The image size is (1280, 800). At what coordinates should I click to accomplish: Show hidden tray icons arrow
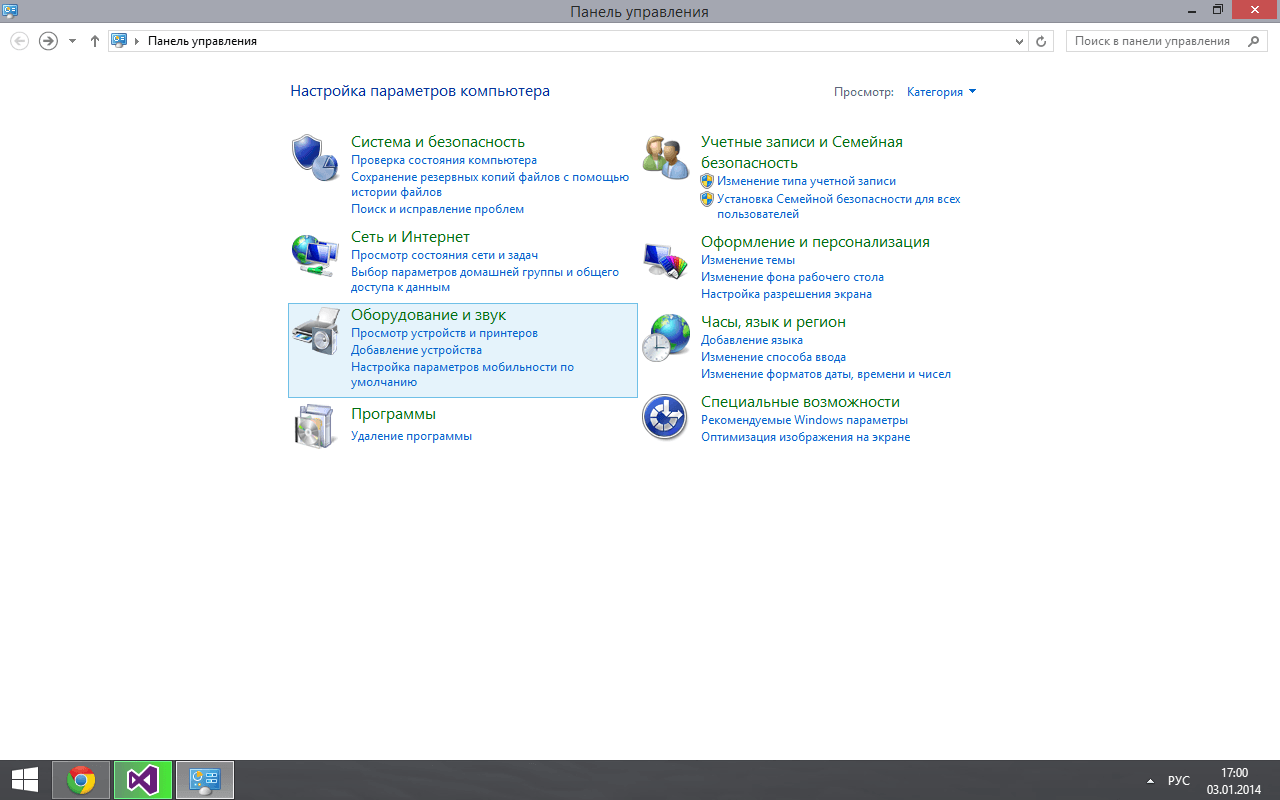click(1149, 780)
